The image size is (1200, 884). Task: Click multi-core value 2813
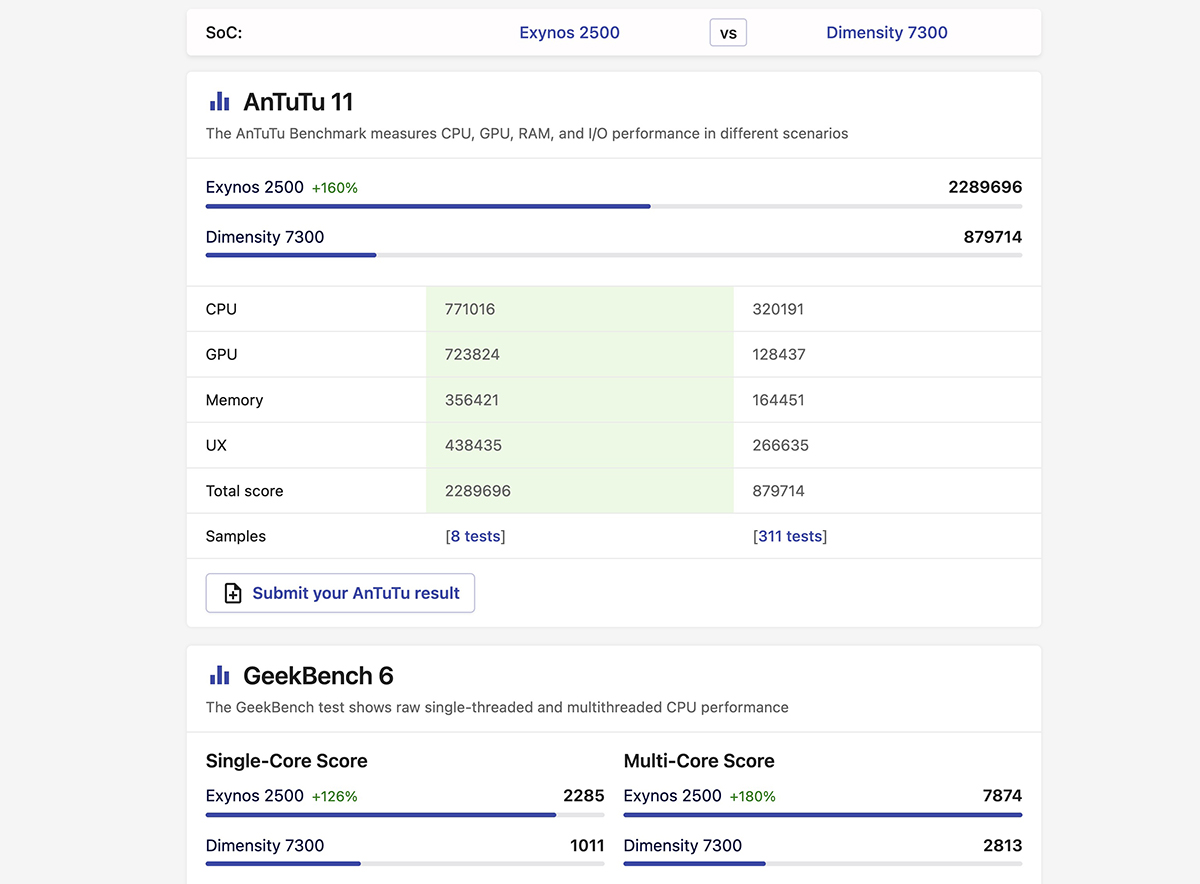point(1002,846)
